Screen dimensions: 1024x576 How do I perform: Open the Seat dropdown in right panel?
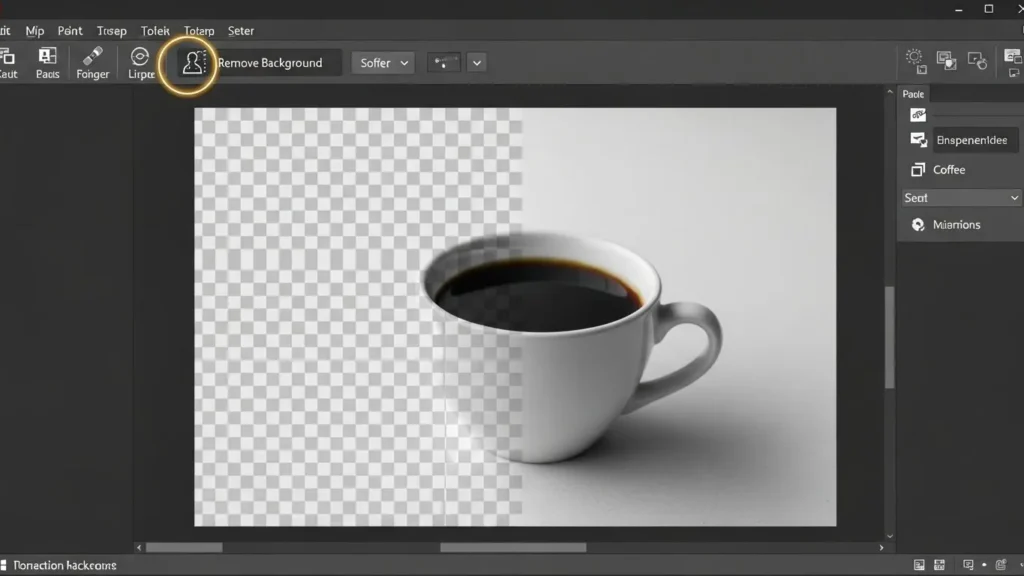[960, 197]
